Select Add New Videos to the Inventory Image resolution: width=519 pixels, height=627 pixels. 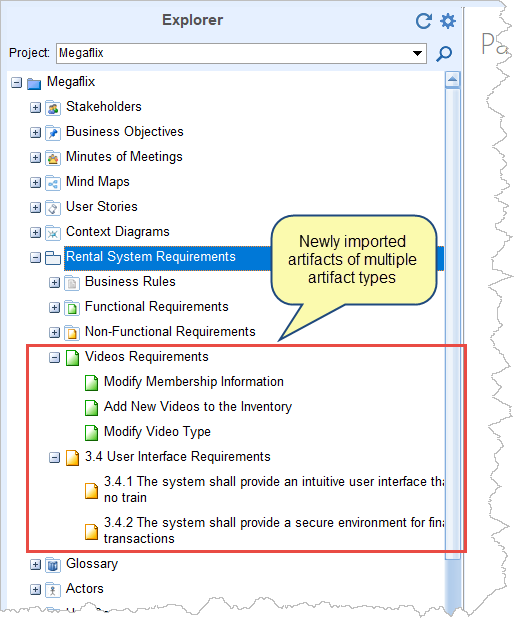(198, 407)
